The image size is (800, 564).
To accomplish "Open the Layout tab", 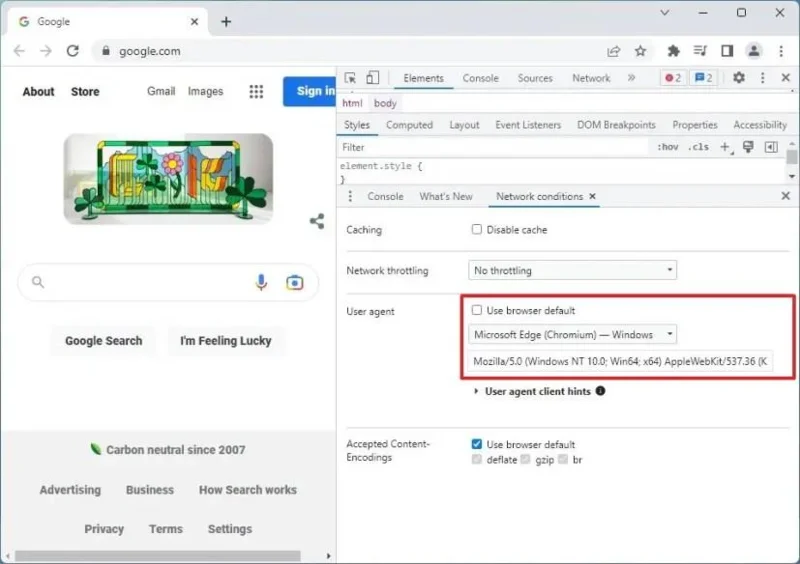I will pos(464,125).
